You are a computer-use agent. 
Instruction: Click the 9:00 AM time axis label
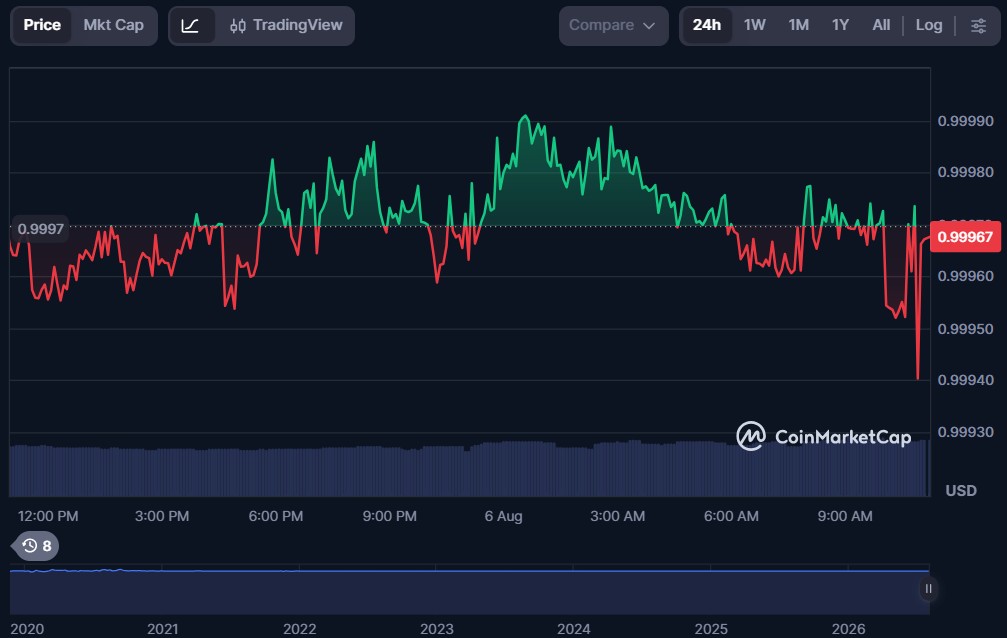(845, 517)
